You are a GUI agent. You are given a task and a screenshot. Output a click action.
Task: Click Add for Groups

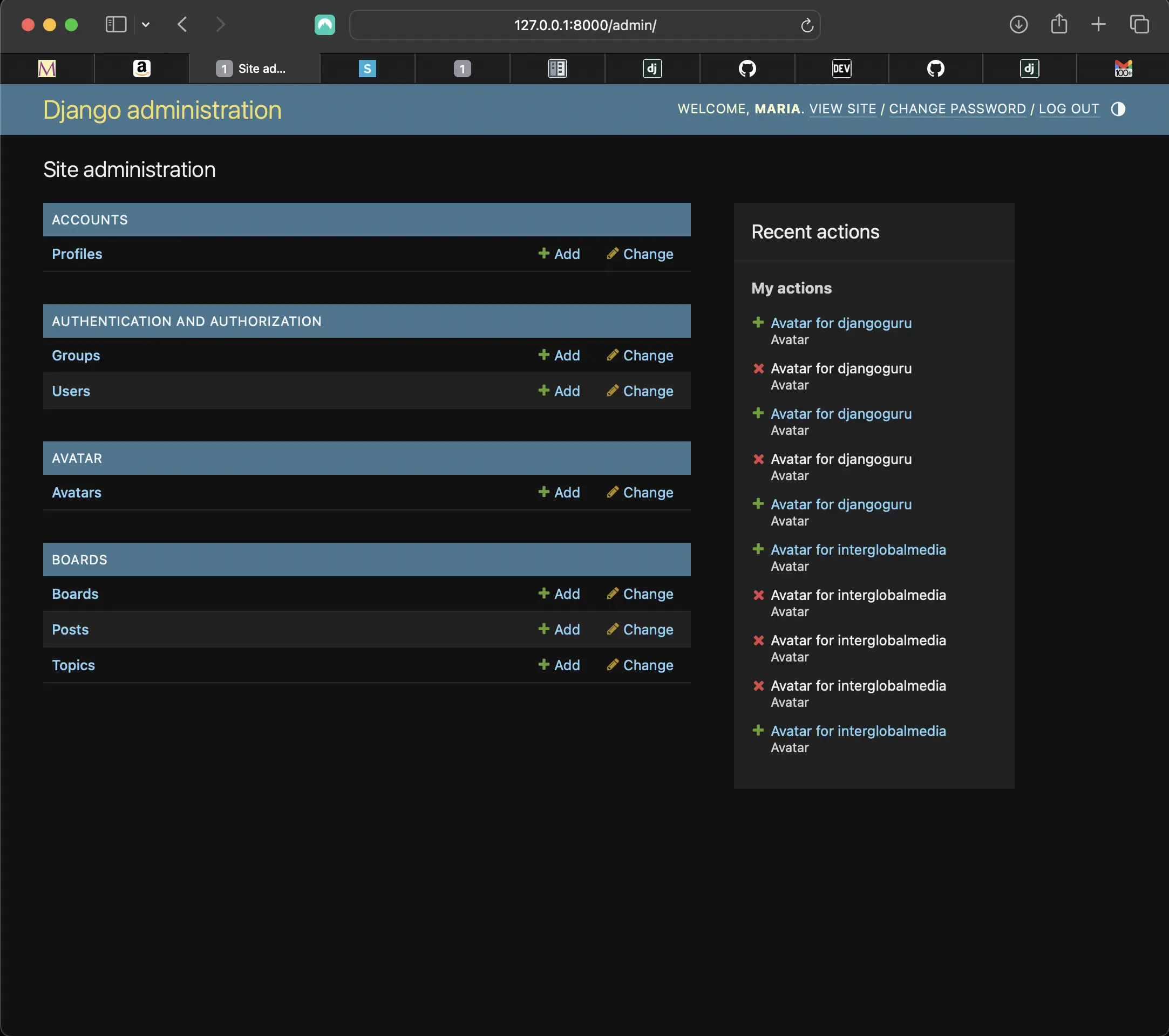559,356
